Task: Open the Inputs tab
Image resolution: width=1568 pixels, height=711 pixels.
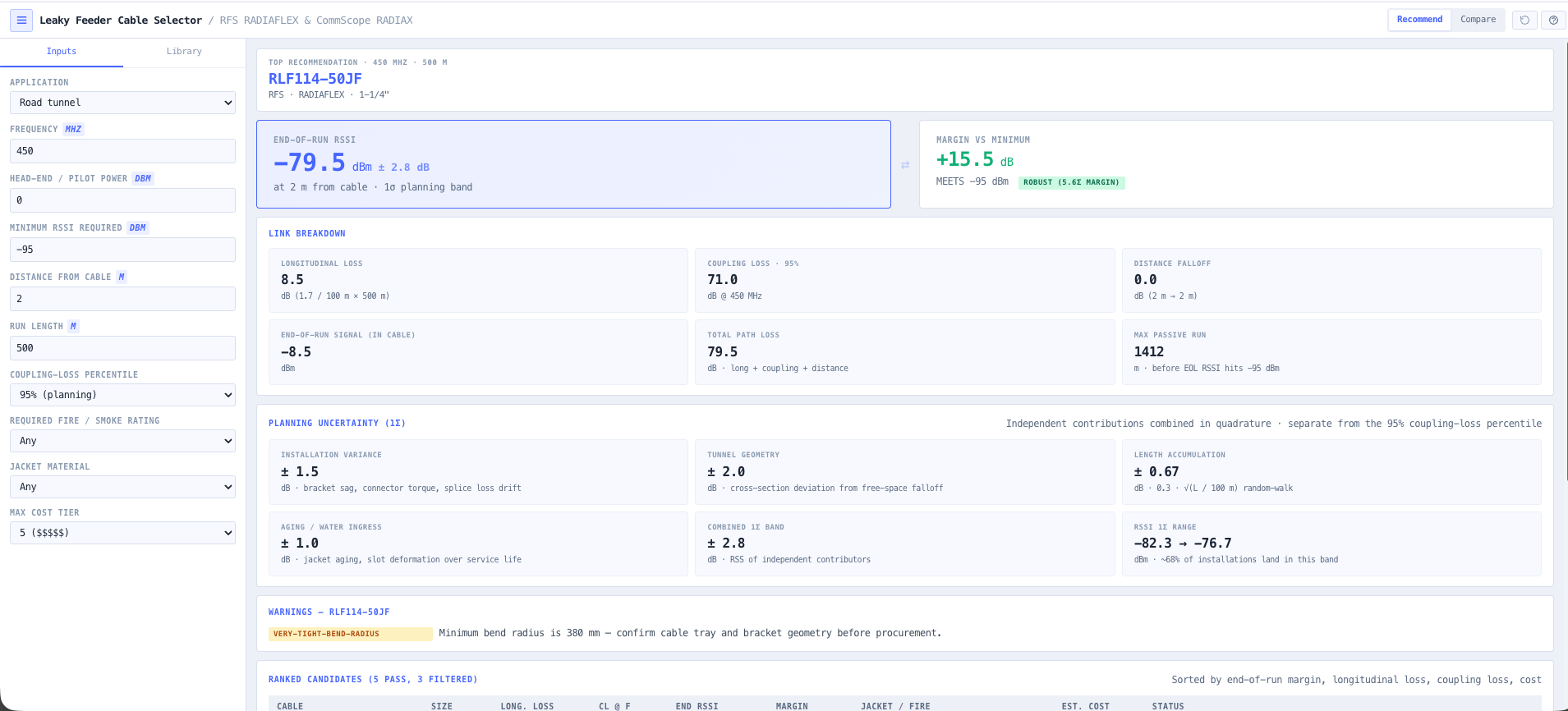Action: [62, 52]
